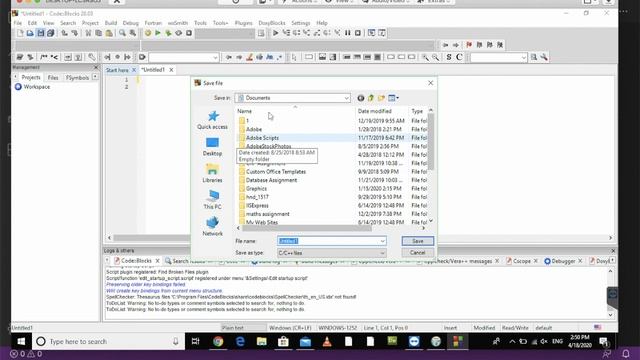Click the Rebuild icon

(x=178, y=33)
